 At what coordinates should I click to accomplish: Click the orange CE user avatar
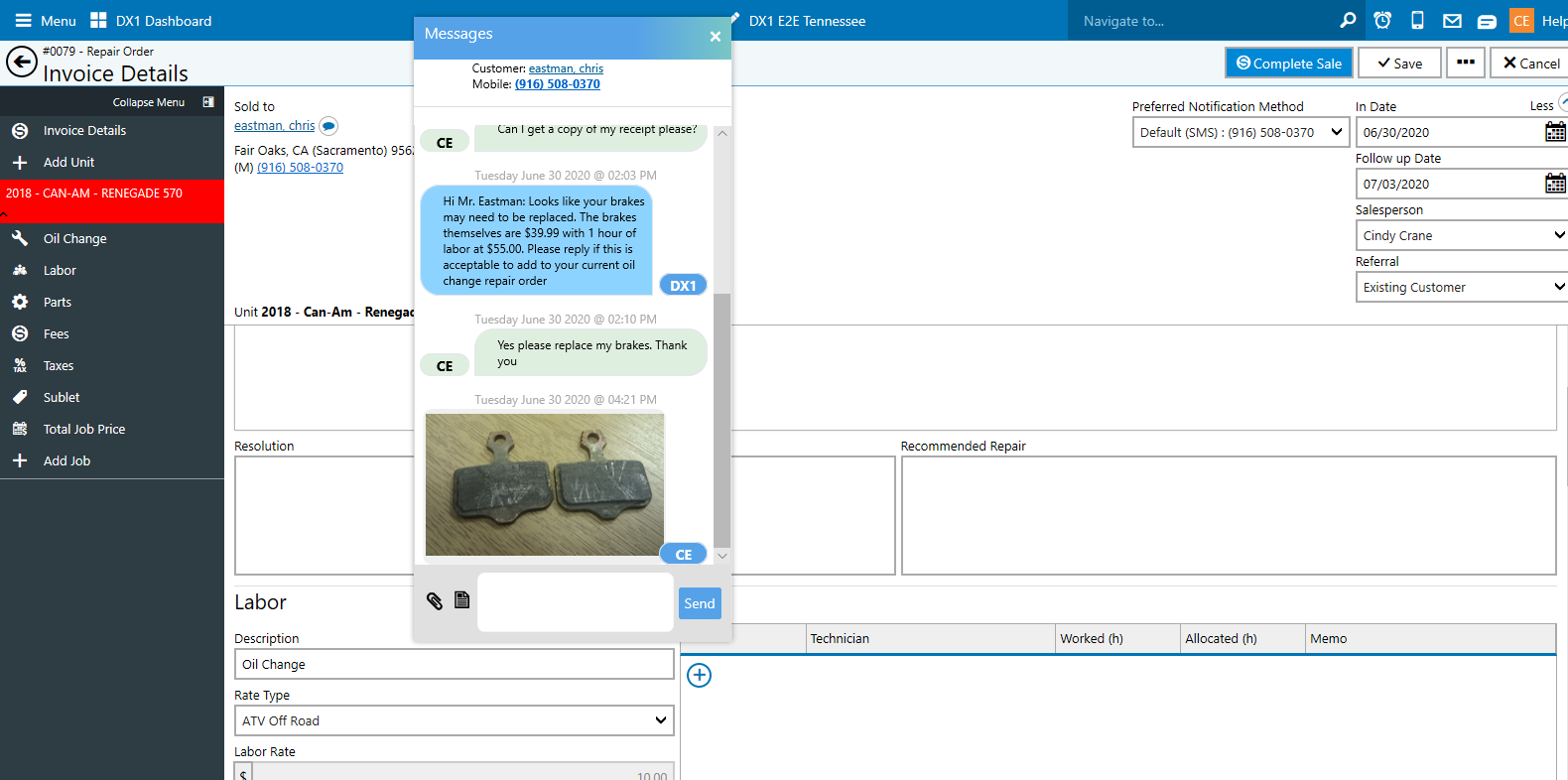pyautogui.click(x=1521, y=21)
